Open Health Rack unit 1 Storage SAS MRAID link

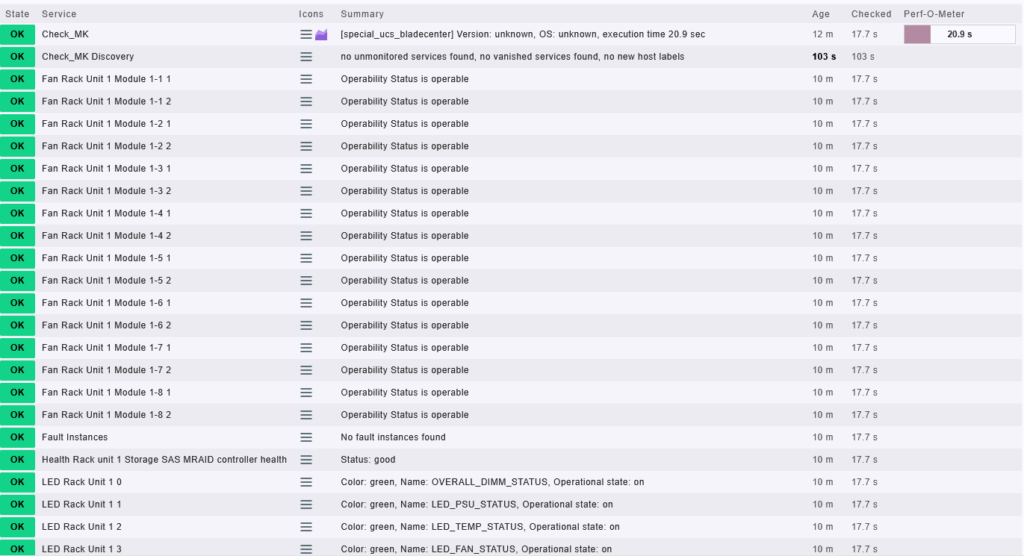pyautogui.click(x=164, y=459)
